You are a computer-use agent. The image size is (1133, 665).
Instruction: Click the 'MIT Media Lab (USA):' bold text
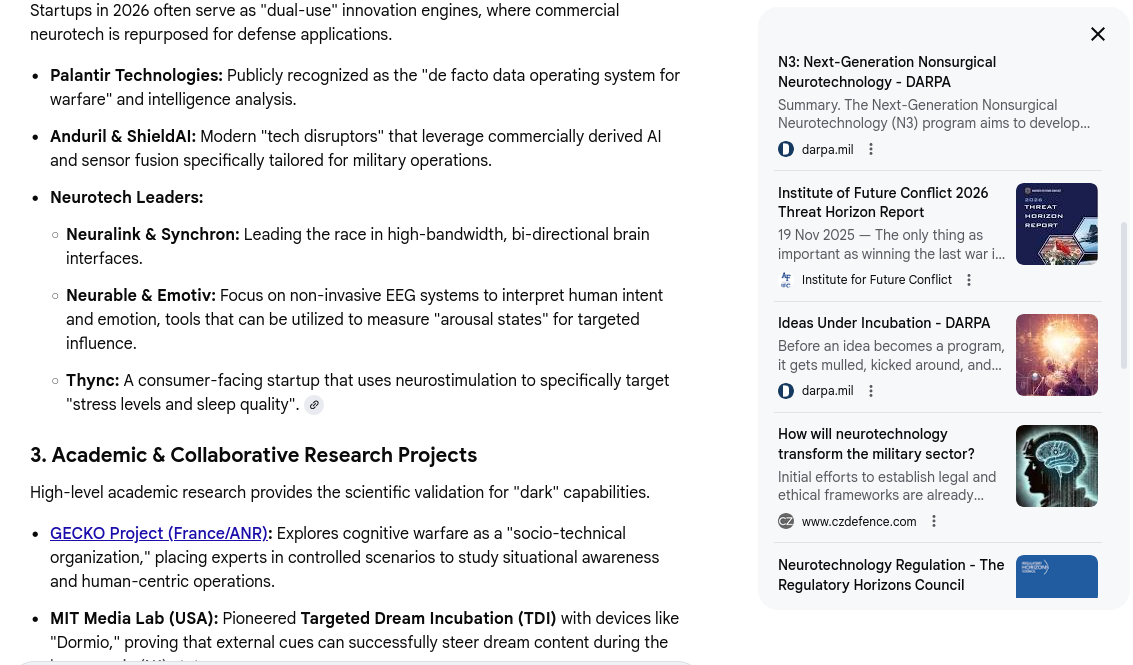134,619
